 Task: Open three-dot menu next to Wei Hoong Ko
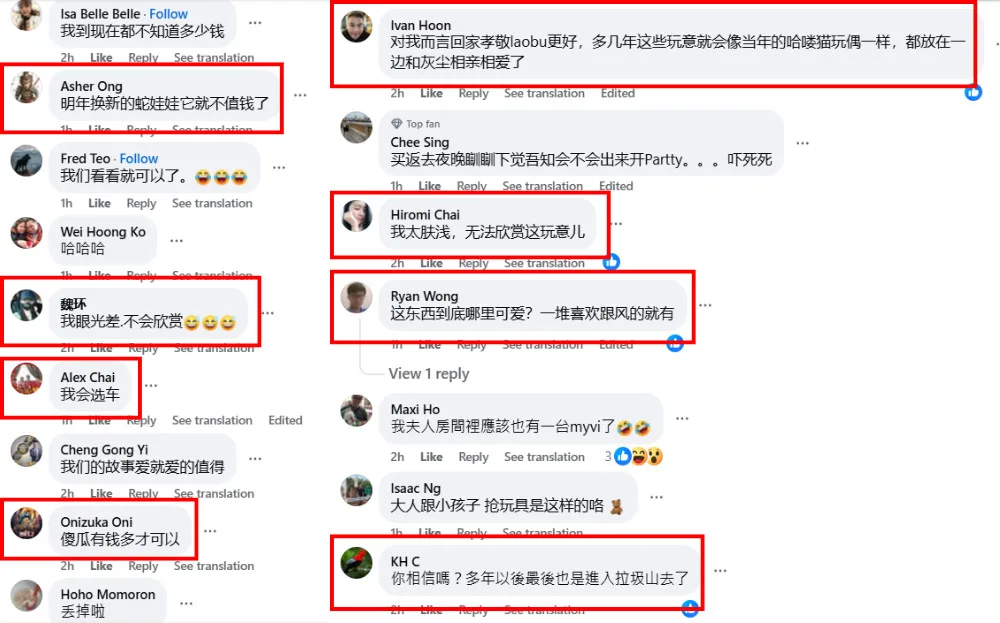tap(177, 240)
